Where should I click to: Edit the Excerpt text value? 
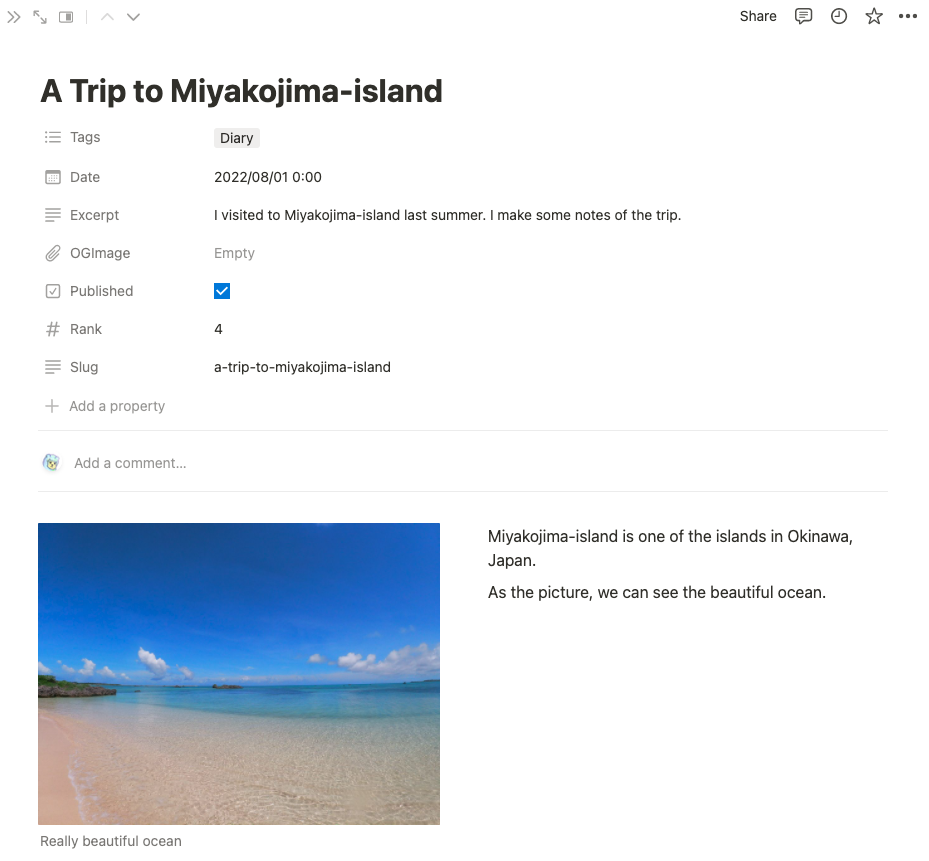coord(447,215)
